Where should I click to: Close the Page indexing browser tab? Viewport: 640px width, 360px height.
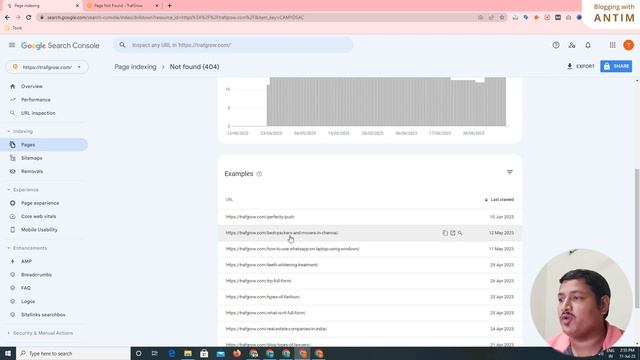[77, 6]
